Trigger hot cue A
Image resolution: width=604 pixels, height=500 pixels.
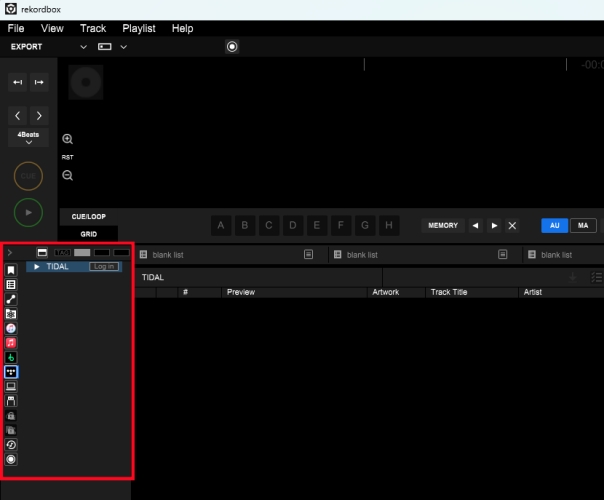tap(221, 225)
